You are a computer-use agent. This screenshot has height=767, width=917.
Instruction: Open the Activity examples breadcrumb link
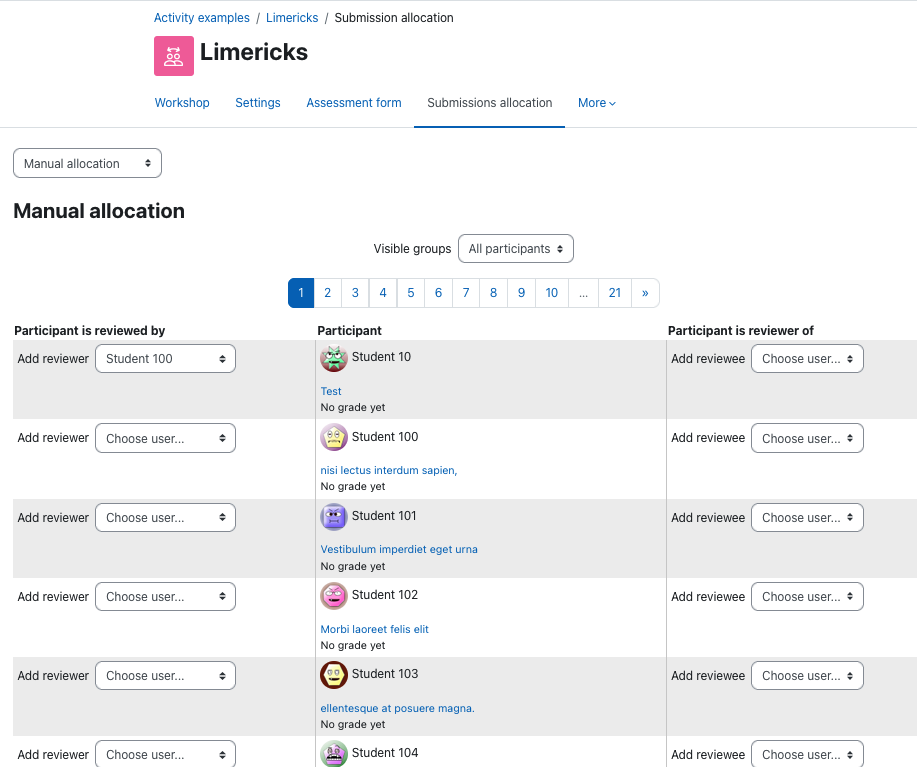point(202,18)
